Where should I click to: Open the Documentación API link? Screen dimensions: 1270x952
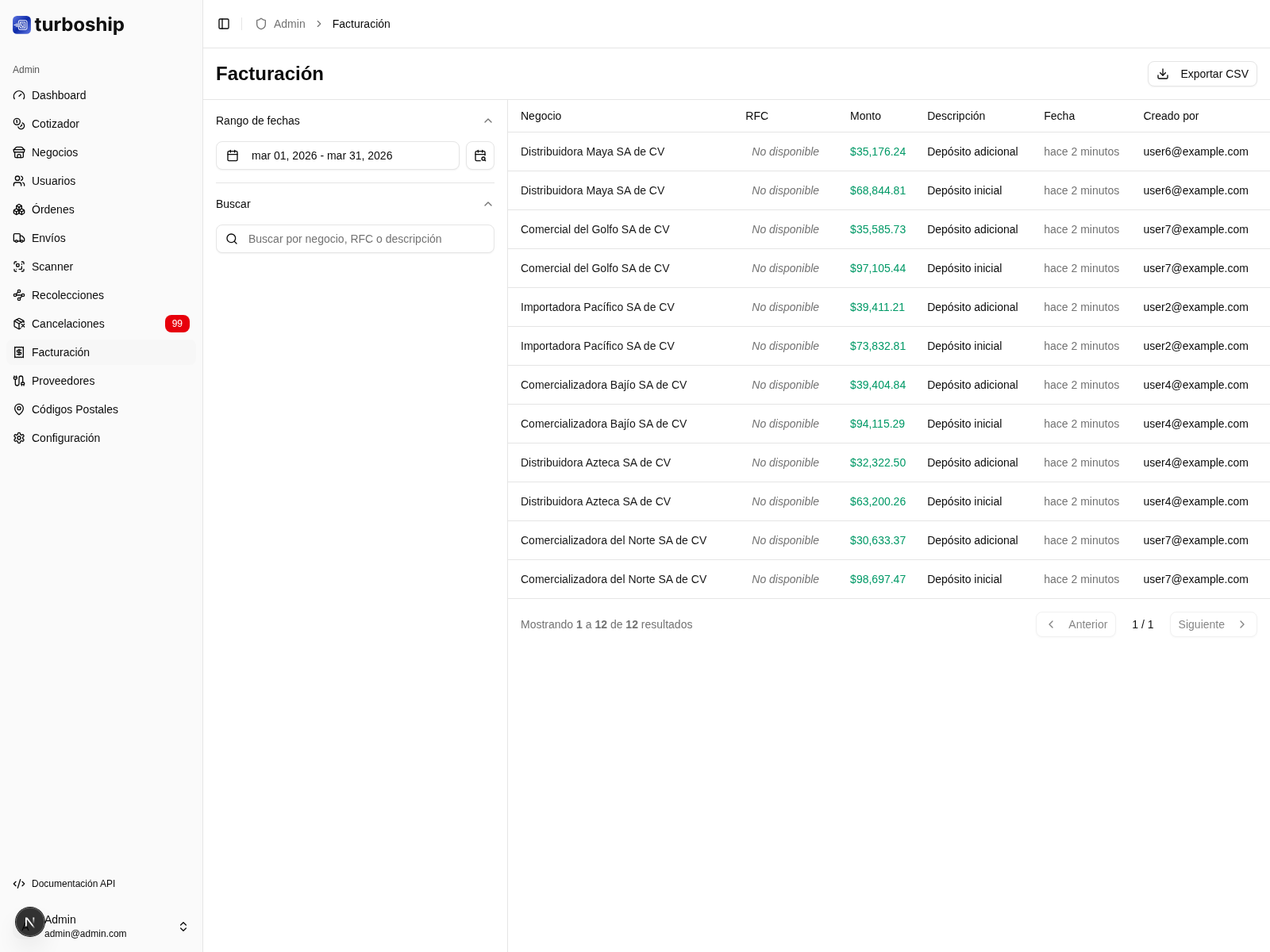click(x=73, y=884)
